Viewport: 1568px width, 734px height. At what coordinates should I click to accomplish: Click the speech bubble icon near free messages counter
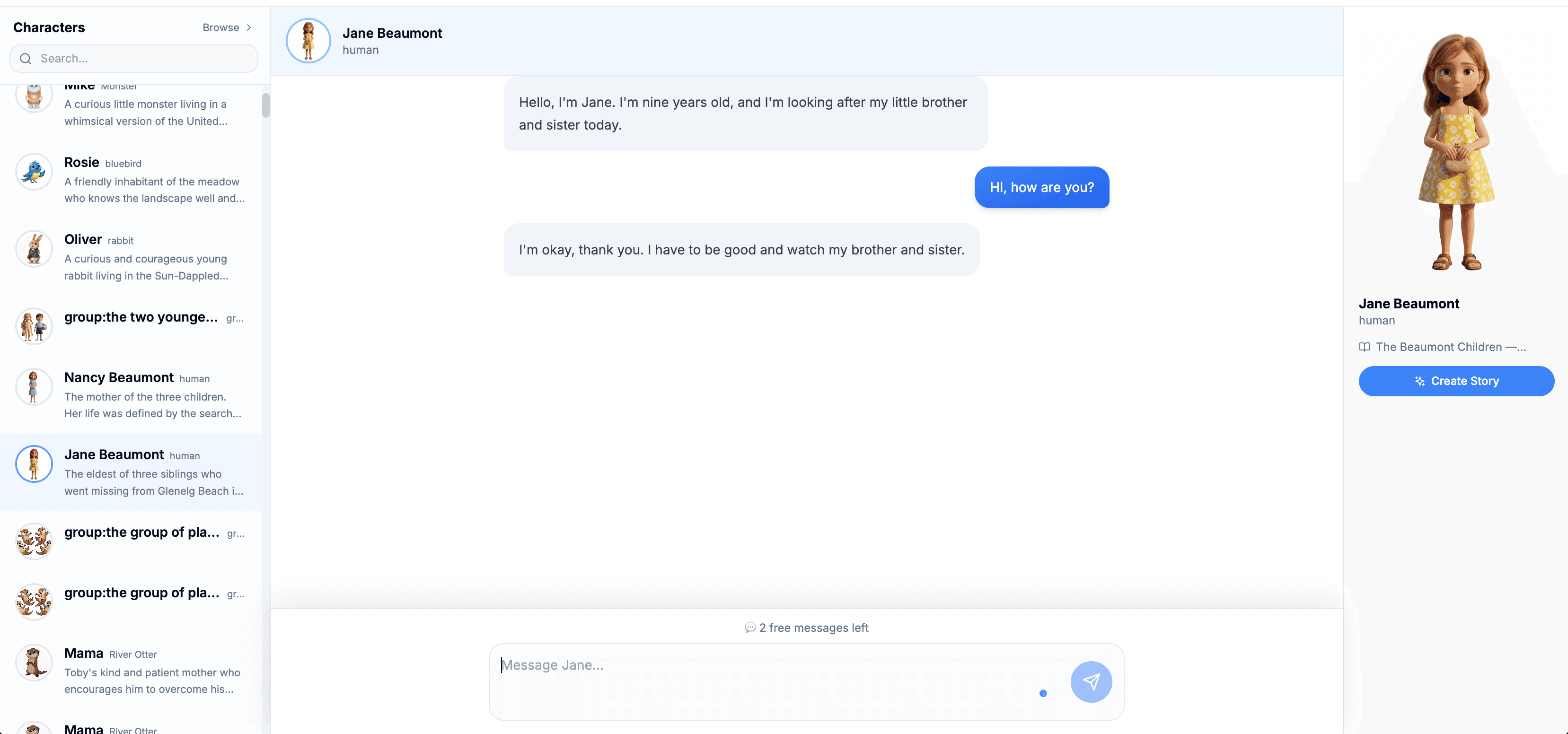click(750, 628)
